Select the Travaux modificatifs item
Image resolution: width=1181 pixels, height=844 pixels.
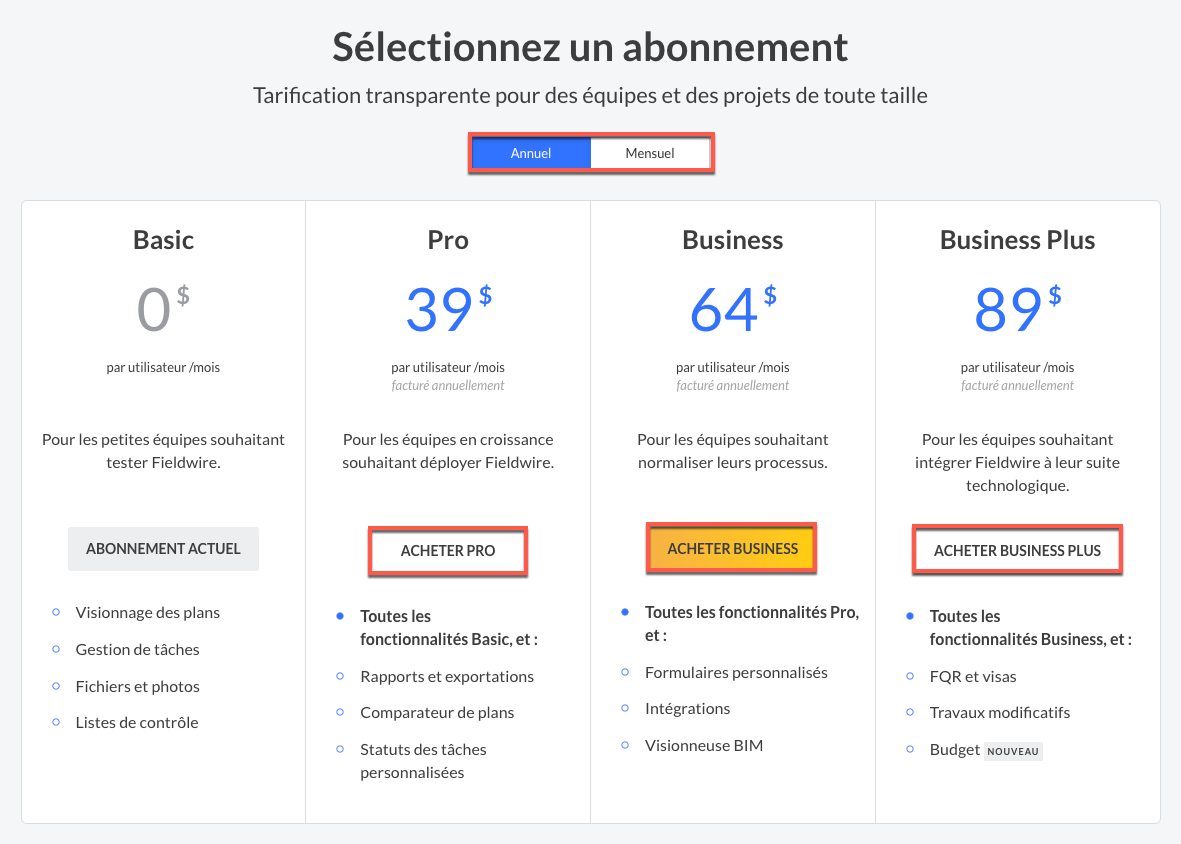point(999,713)
